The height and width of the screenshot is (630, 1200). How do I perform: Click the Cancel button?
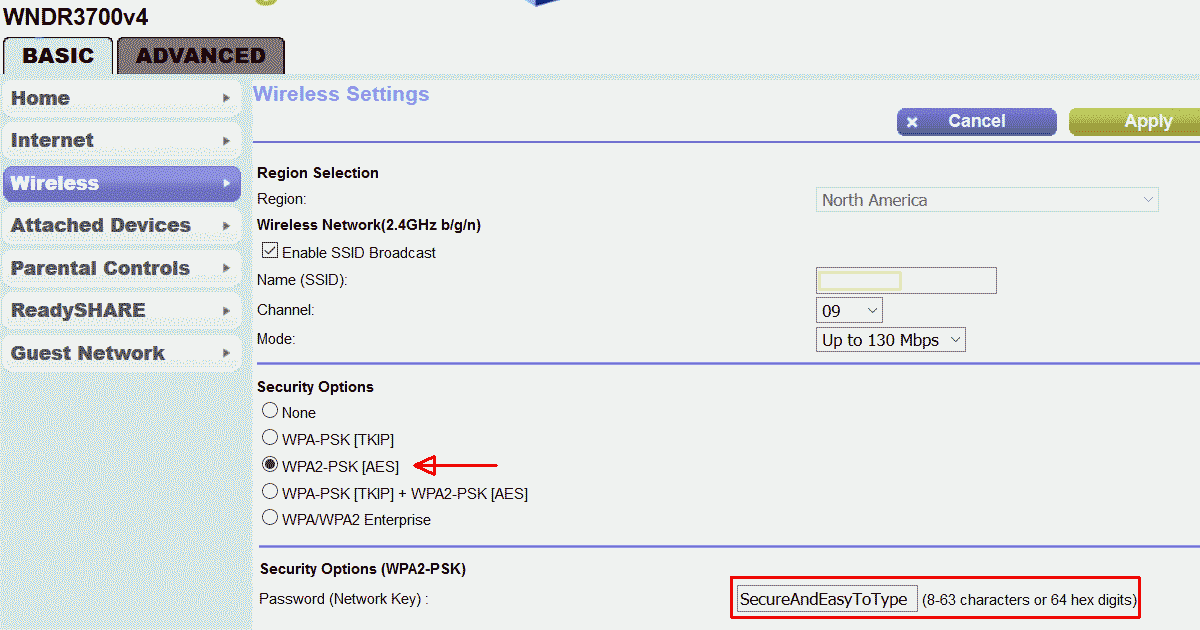pos(976,121)
